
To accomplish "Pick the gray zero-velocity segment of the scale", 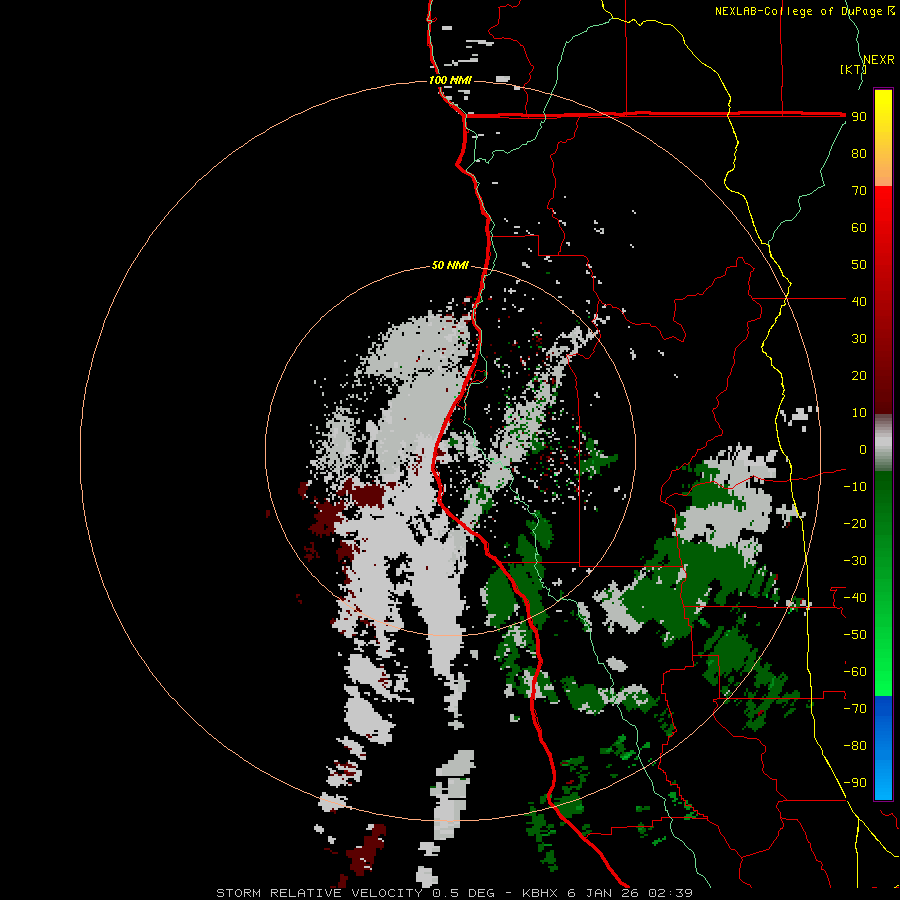I will tap(883, 443).
